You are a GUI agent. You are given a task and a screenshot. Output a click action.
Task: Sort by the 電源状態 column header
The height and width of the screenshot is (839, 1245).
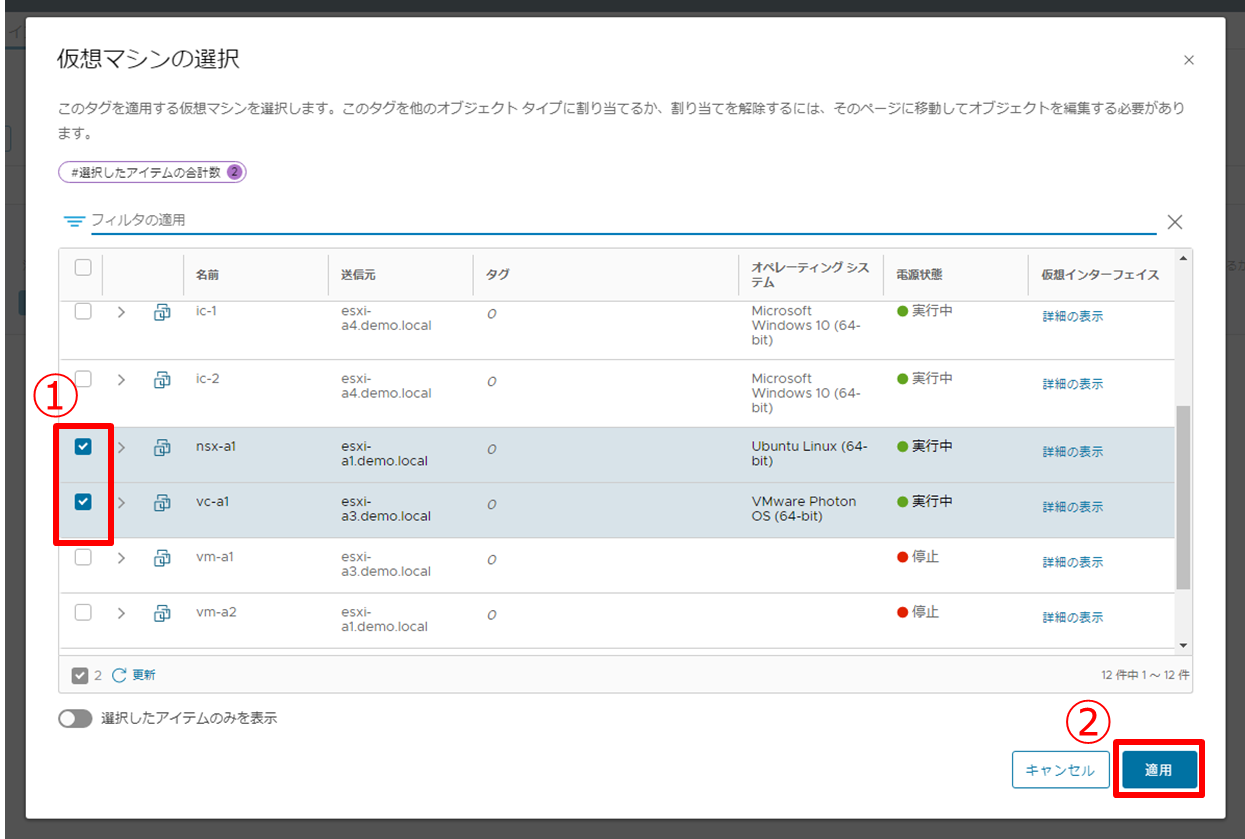tap(920, 275)
